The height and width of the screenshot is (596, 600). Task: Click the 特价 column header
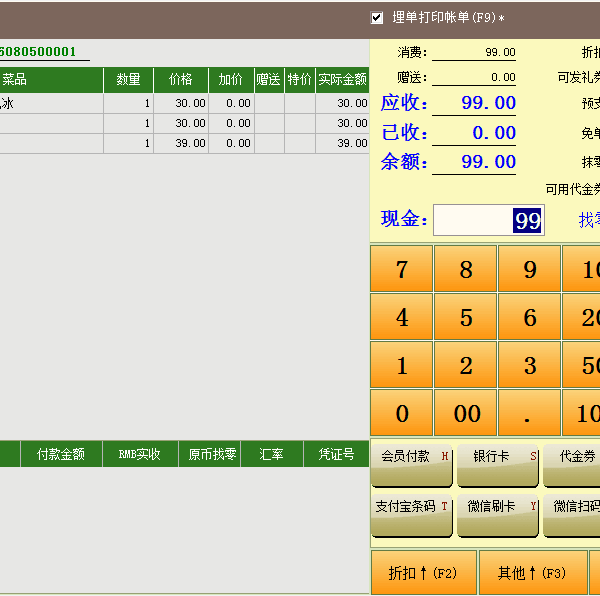(300, 80)
